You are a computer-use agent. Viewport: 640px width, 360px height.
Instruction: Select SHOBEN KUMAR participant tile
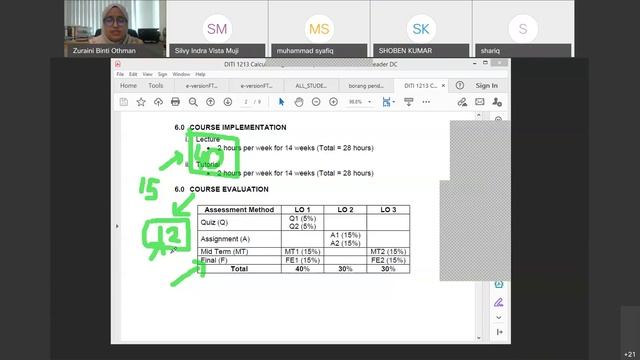(421, 29)
